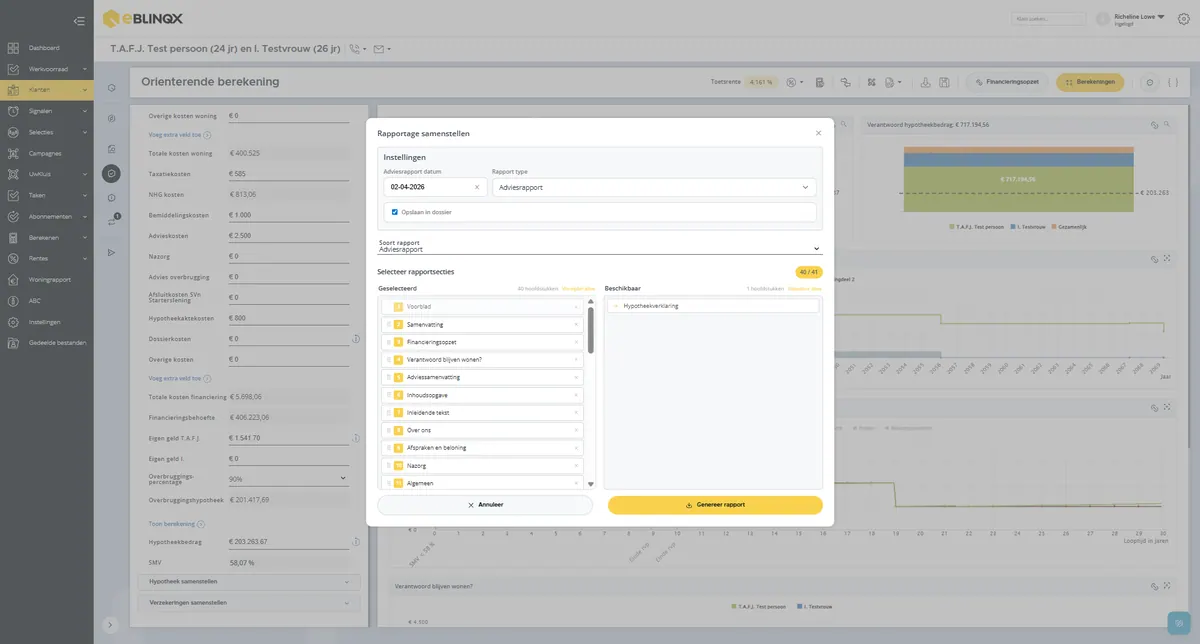Click the curly braces icon in toolbar
The image size is (1200, 644).
tap(1172, 82)
